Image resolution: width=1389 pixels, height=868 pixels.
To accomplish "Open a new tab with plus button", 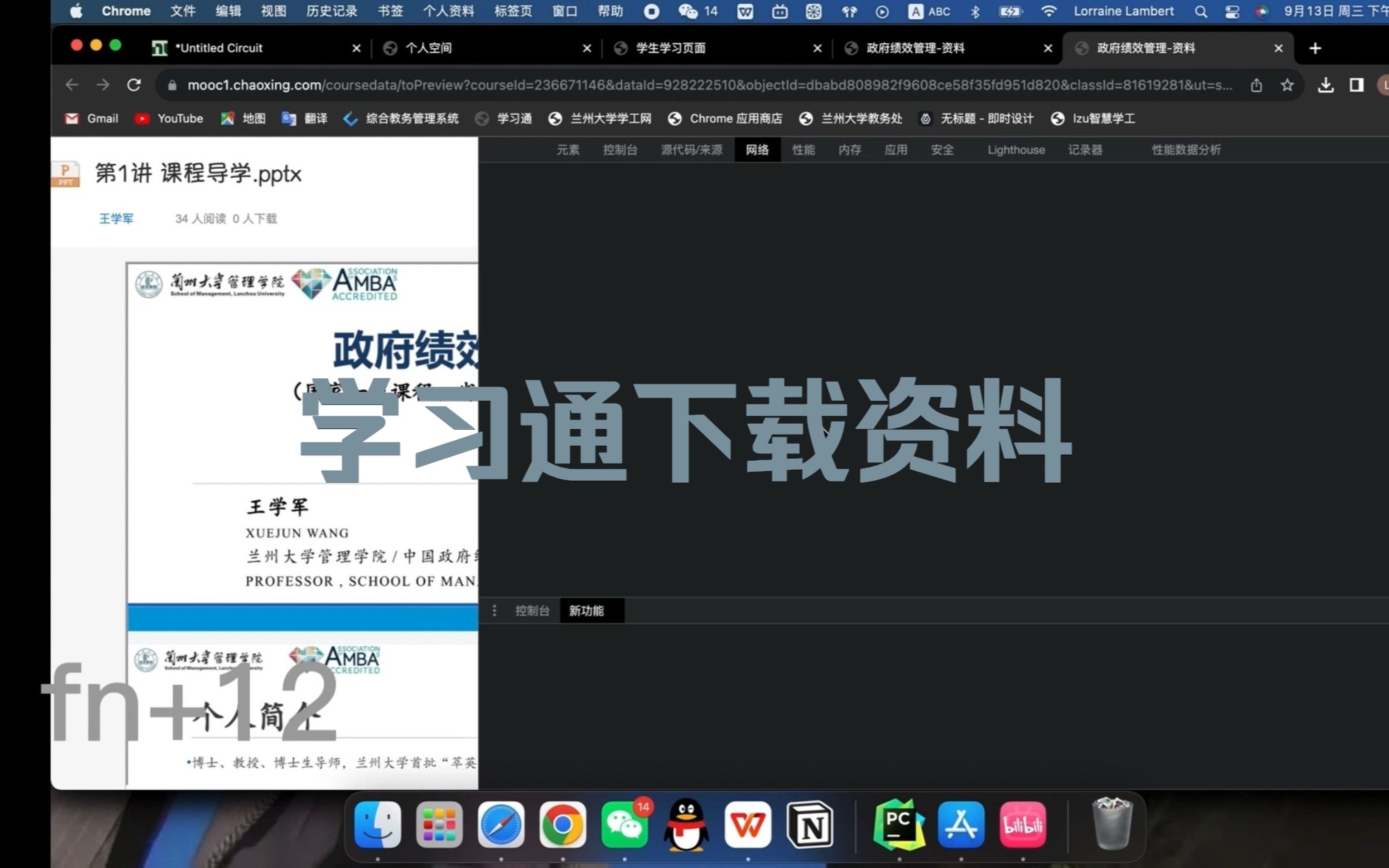I will [1315, 48].
